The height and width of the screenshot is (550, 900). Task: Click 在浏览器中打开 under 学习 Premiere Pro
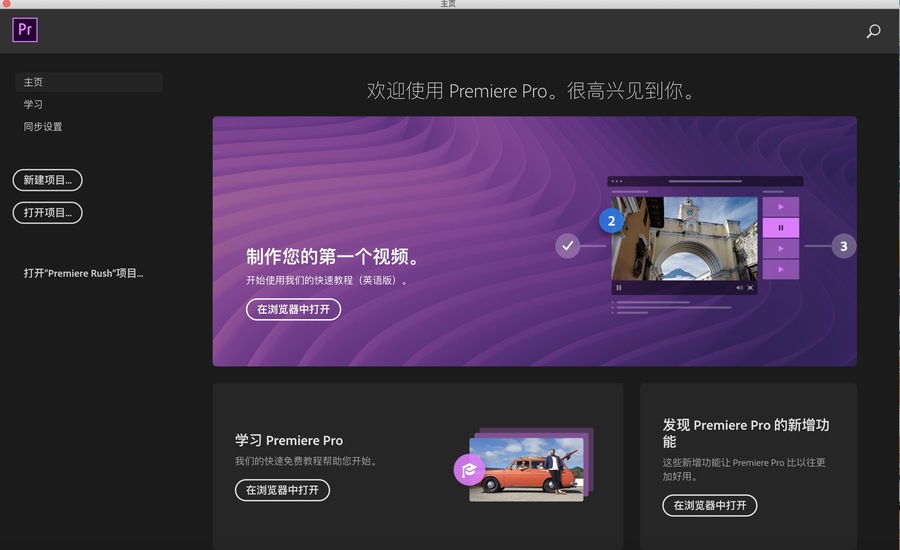(x=282, y=490)
